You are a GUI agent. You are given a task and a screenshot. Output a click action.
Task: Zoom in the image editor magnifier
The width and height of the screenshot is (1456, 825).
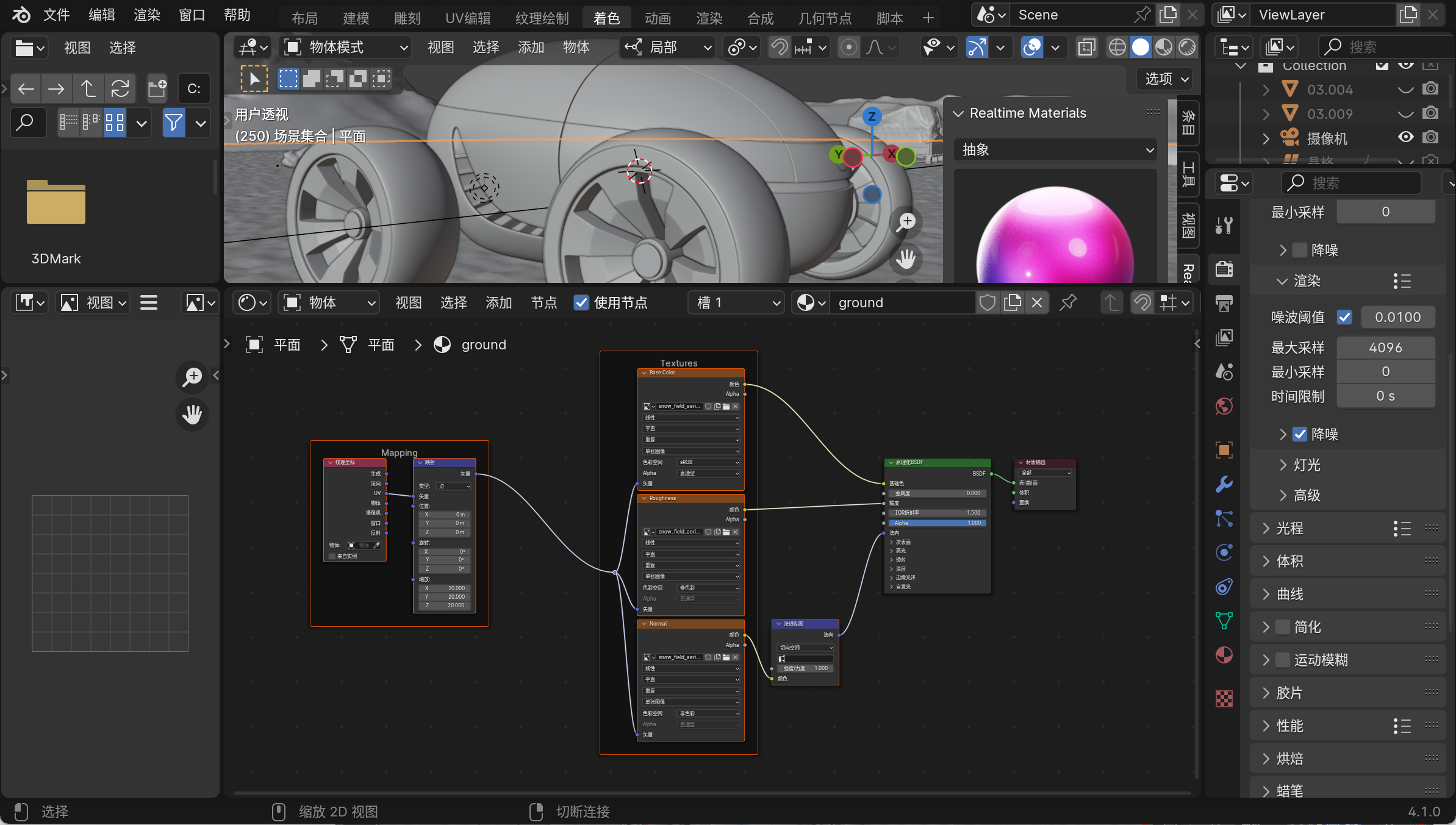pyautogui.click(x=192, y=377)
